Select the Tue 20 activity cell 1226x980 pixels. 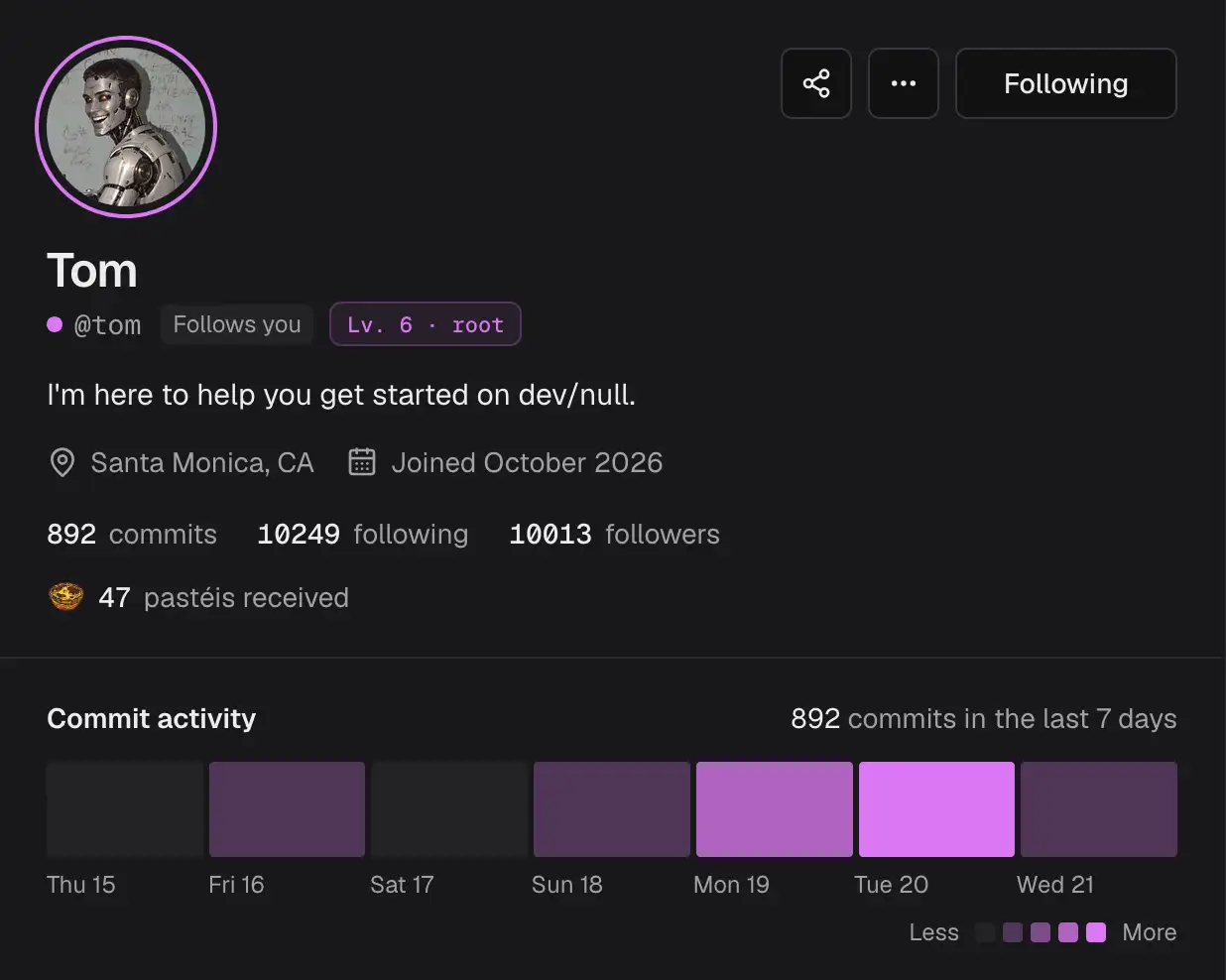tap(936, 809)
